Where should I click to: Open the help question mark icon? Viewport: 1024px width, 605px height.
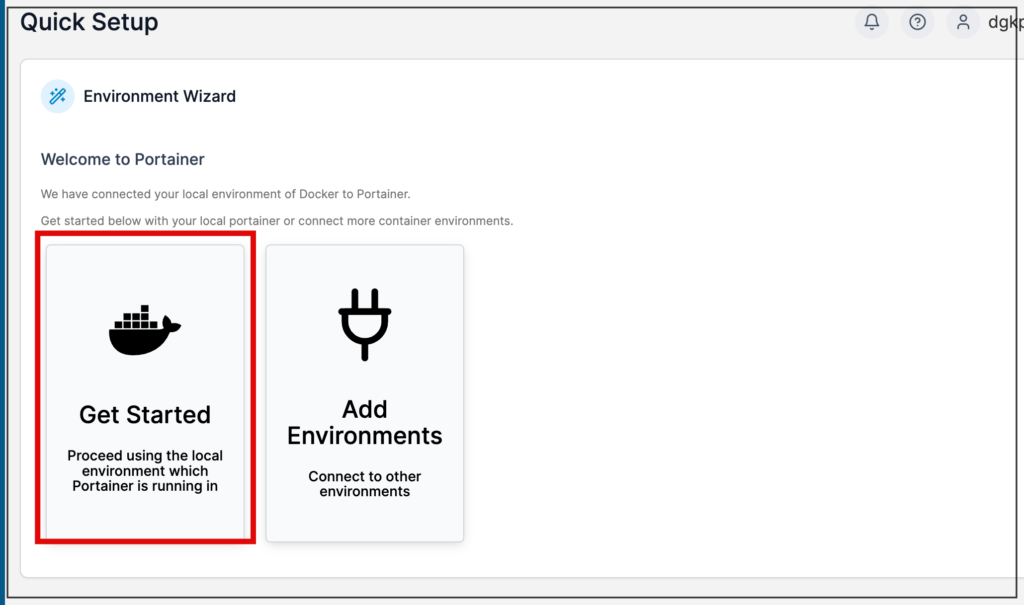pyautogui.click(x=917, y=22)
